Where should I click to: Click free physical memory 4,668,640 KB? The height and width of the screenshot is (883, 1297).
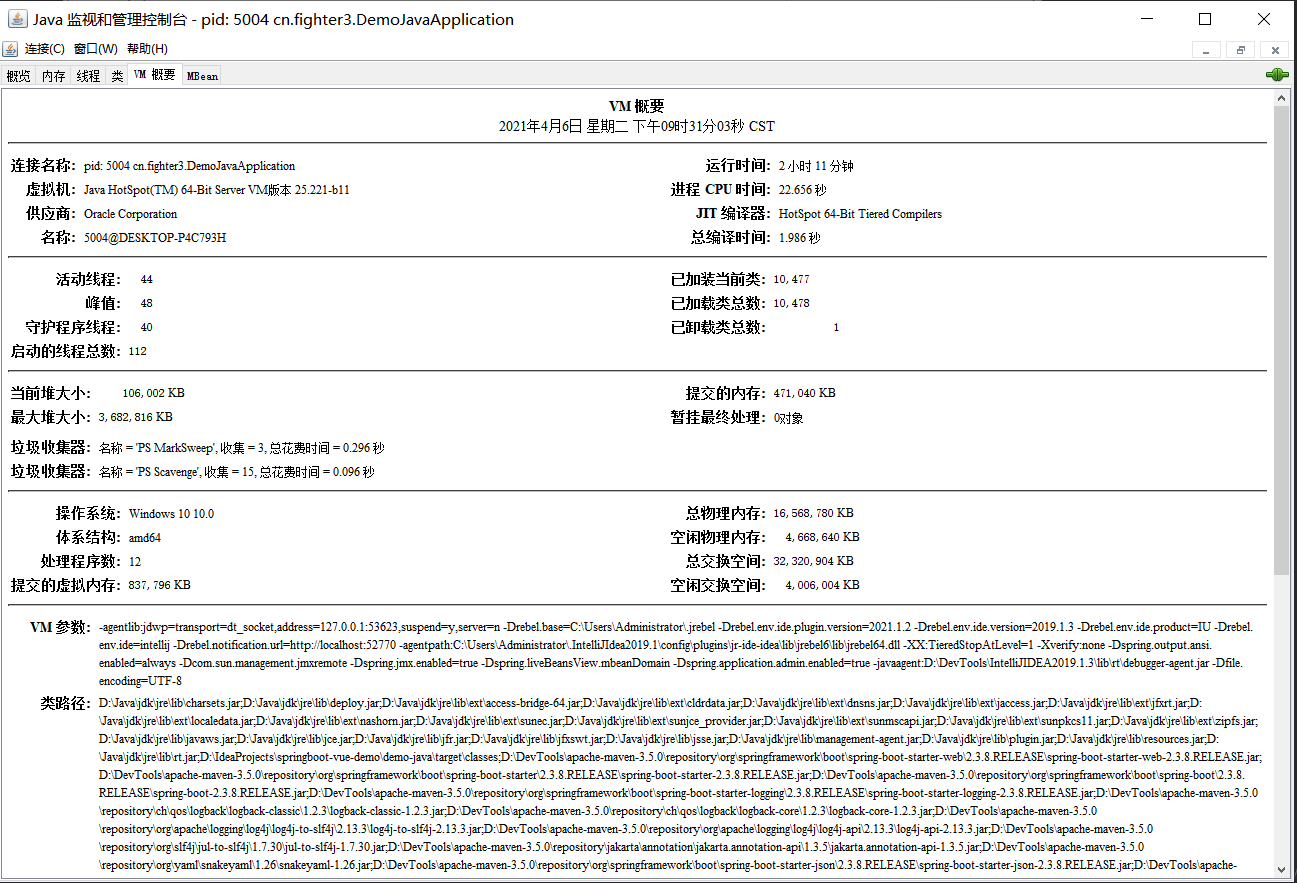[822, 538]
